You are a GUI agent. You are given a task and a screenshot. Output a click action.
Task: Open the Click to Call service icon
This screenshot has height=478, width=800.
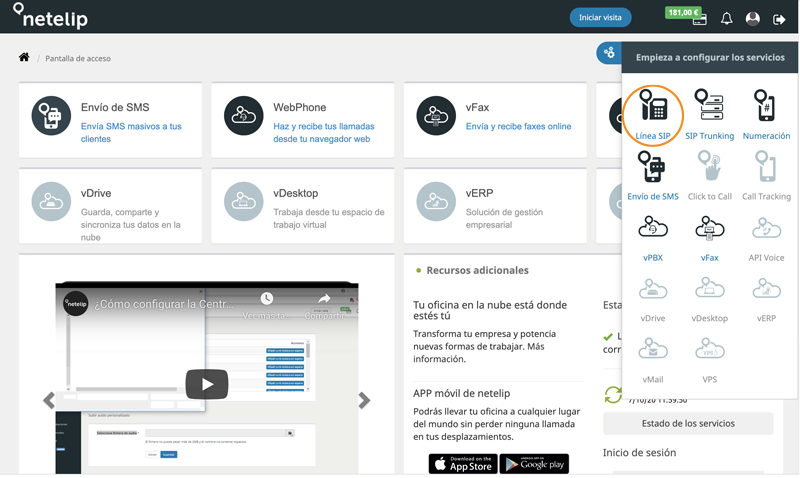point(710,166)
